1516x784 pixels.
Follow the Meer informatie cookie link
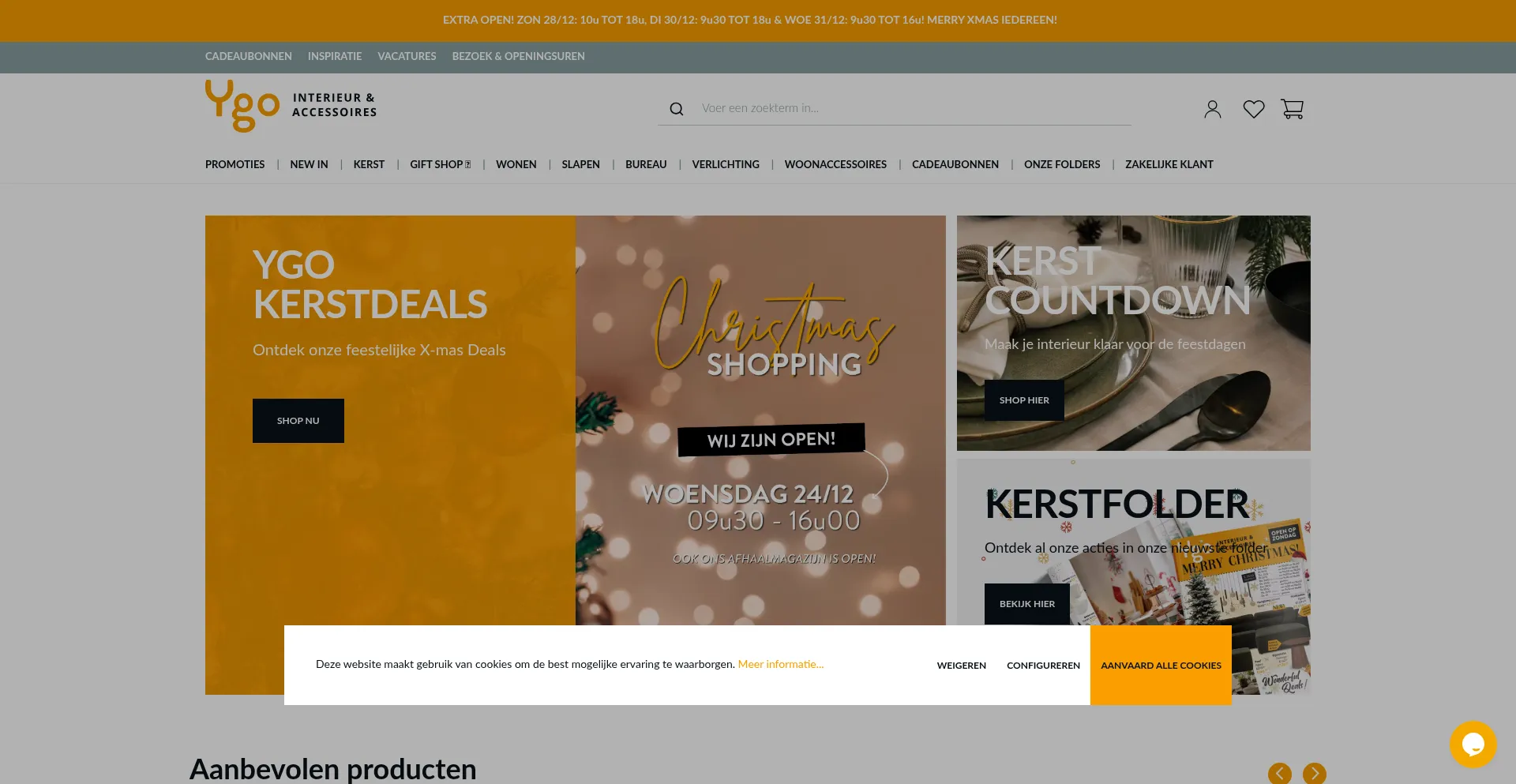tap(780, 664)
